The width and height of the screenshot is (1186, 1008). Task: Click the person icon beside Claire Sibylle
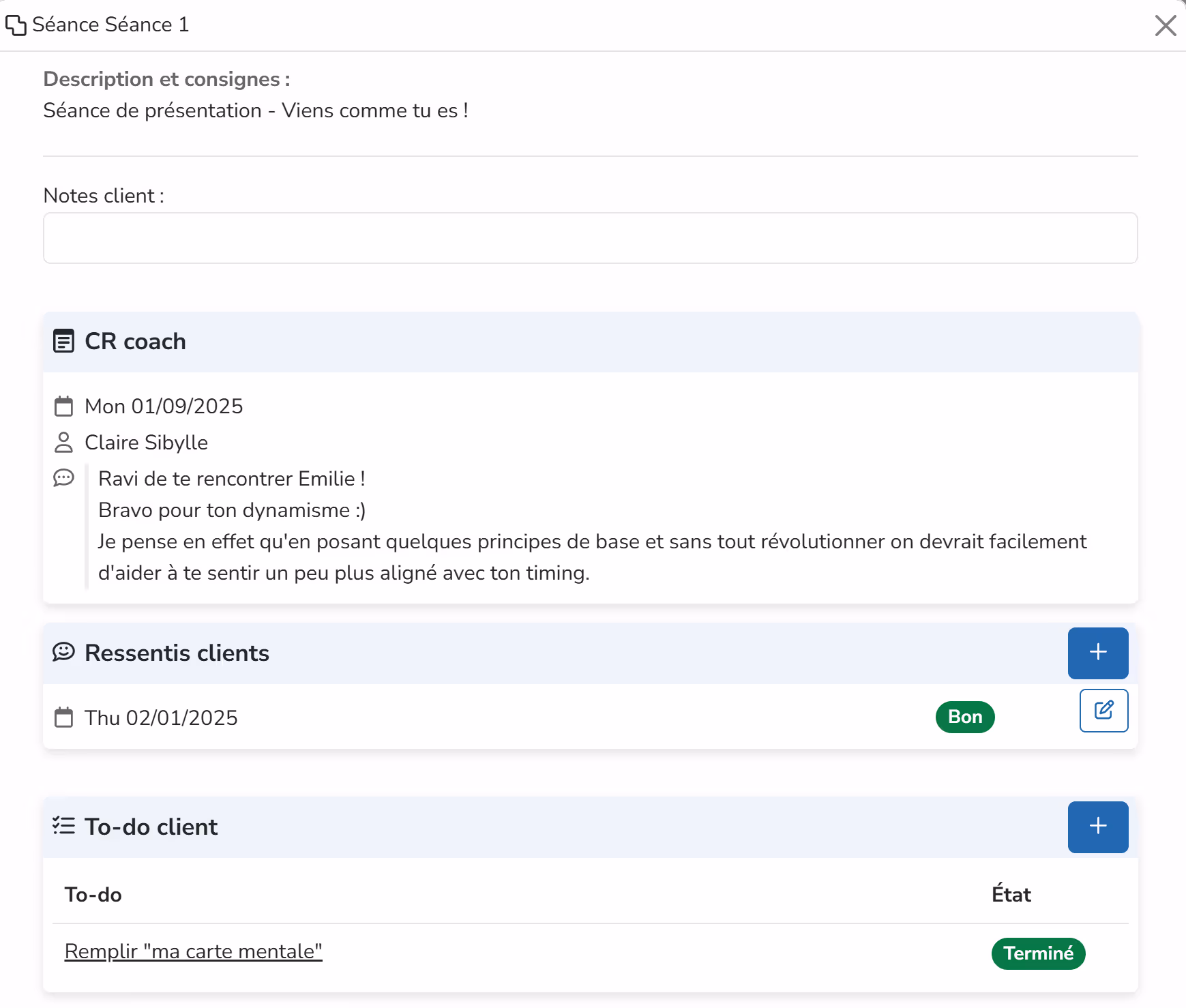63,443
